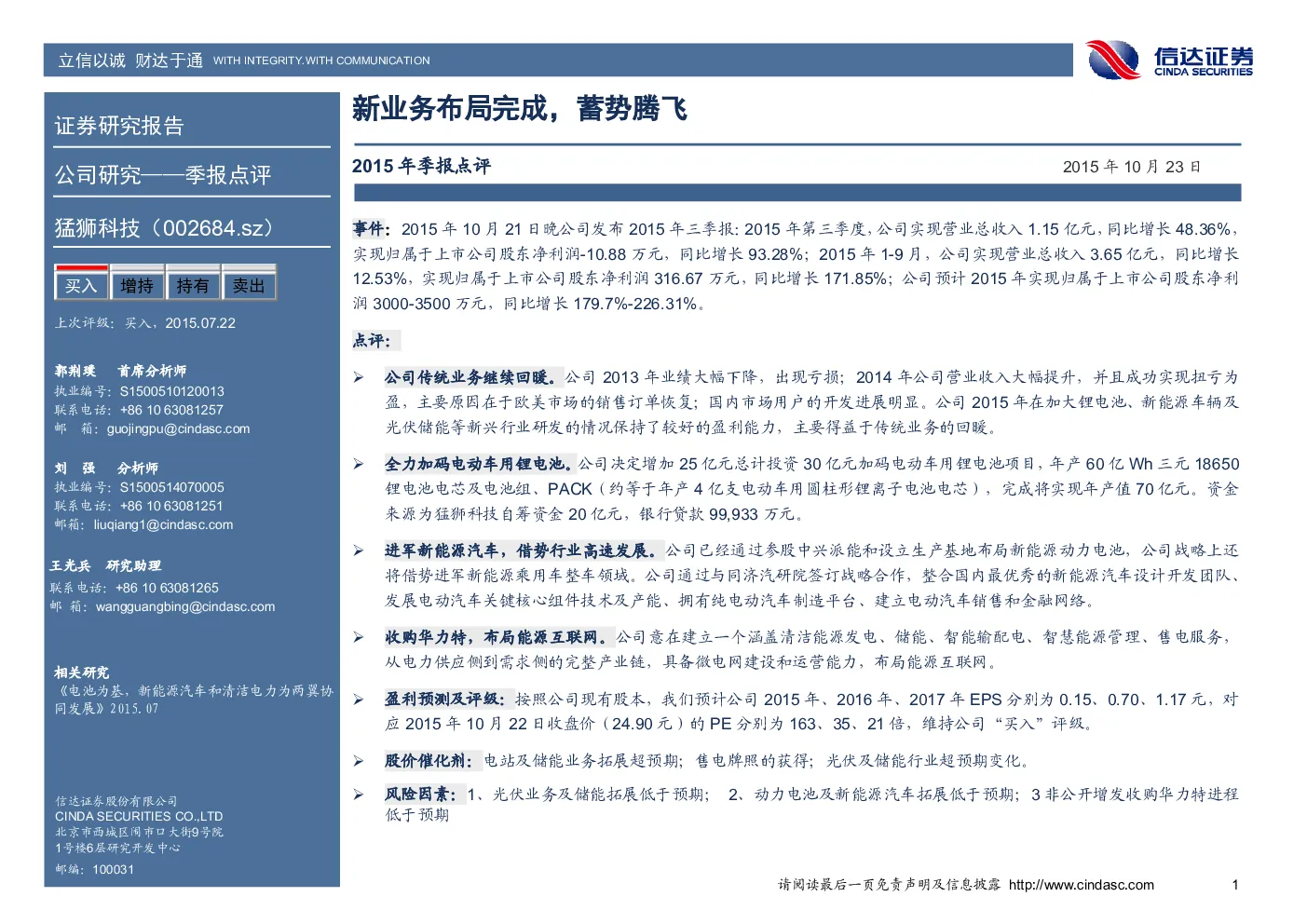Open related report 《电池为基，新能源汽车和清洁电力为两翼协同发展》
Image resolution: width=1307 pixels, height=924 pixels.
(x=194, y=700)
